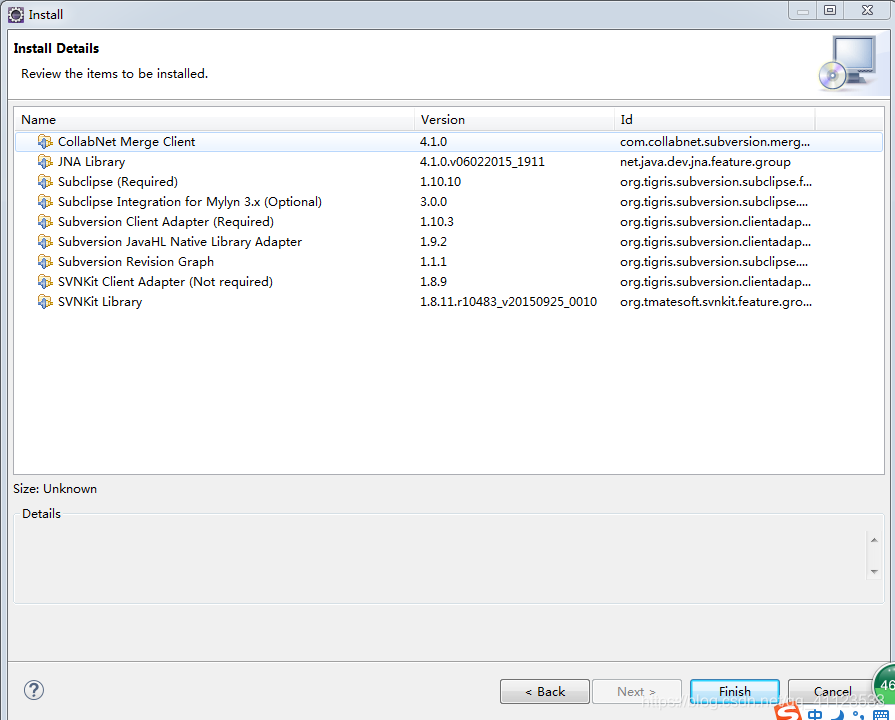Select the CollabNet Merge Client row
Image resolution: width=895 pixels, height=720 pixels.
[x=449, y=142]
